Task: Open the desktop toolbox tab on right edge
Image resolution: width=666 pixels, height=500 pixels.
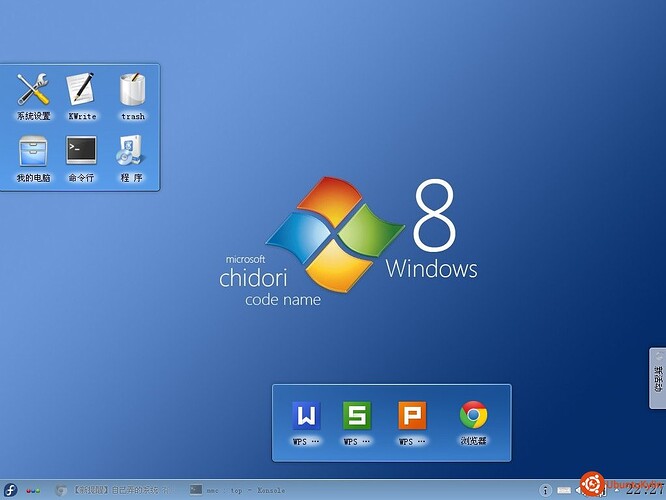Action: tap(658, 378)
